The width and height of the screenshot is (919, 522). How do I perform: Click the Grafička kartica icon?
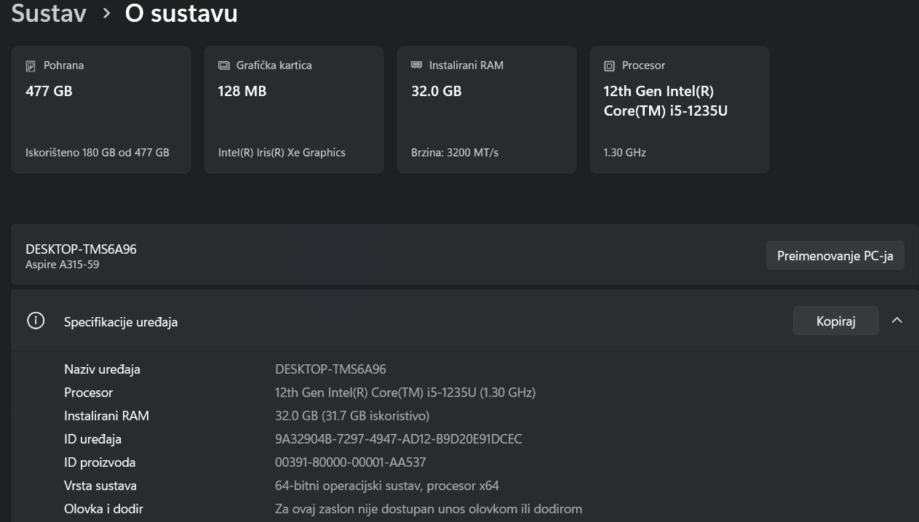pyautogui.click(x=224, y=66)
